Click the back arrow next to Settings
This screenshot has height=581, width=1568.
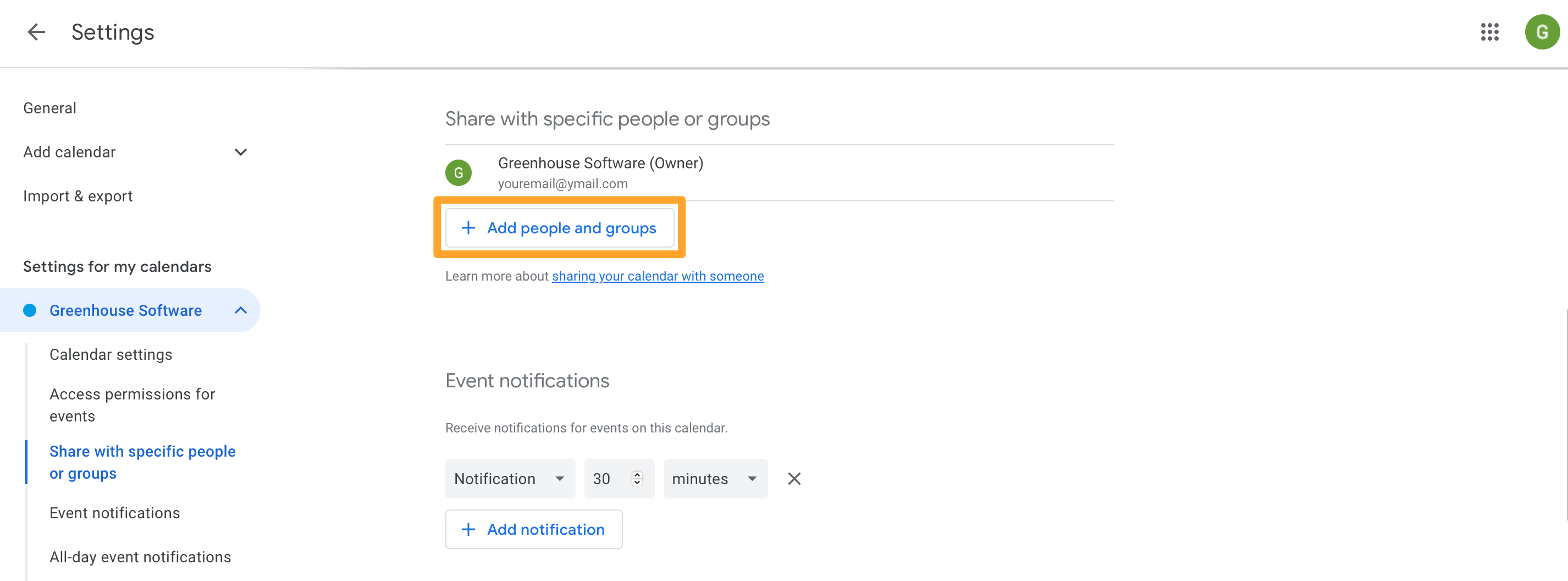pos(36,32)
